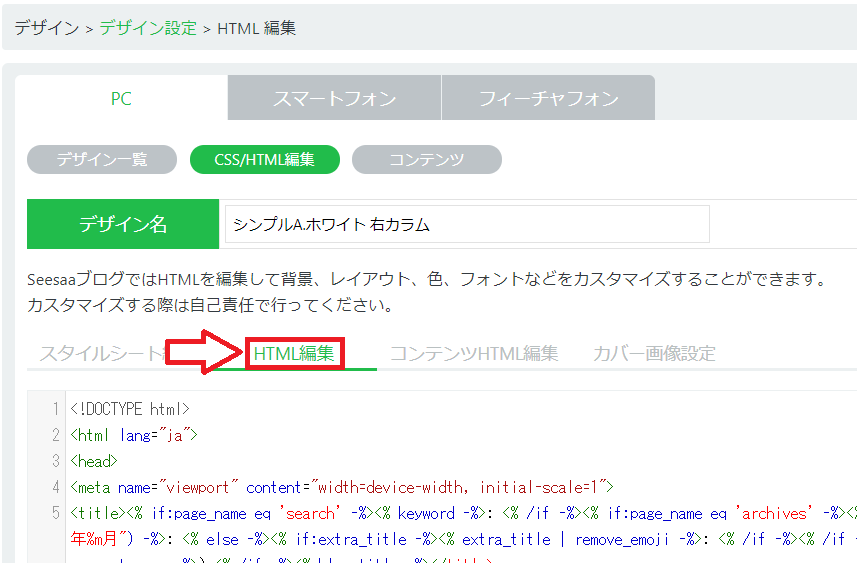Focus the デザイン名 input field
This screenshot has height=563, width=857.
(467, 224)
